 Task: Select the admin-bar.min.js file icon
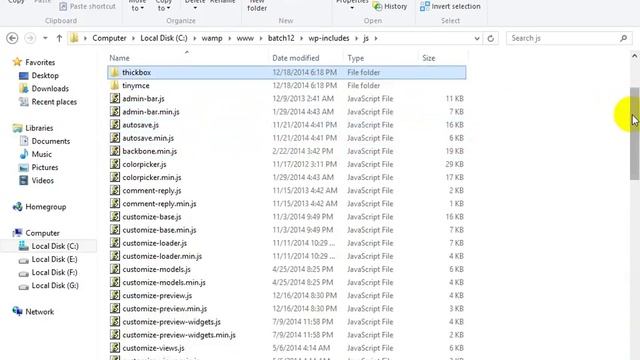pos(115,111)
